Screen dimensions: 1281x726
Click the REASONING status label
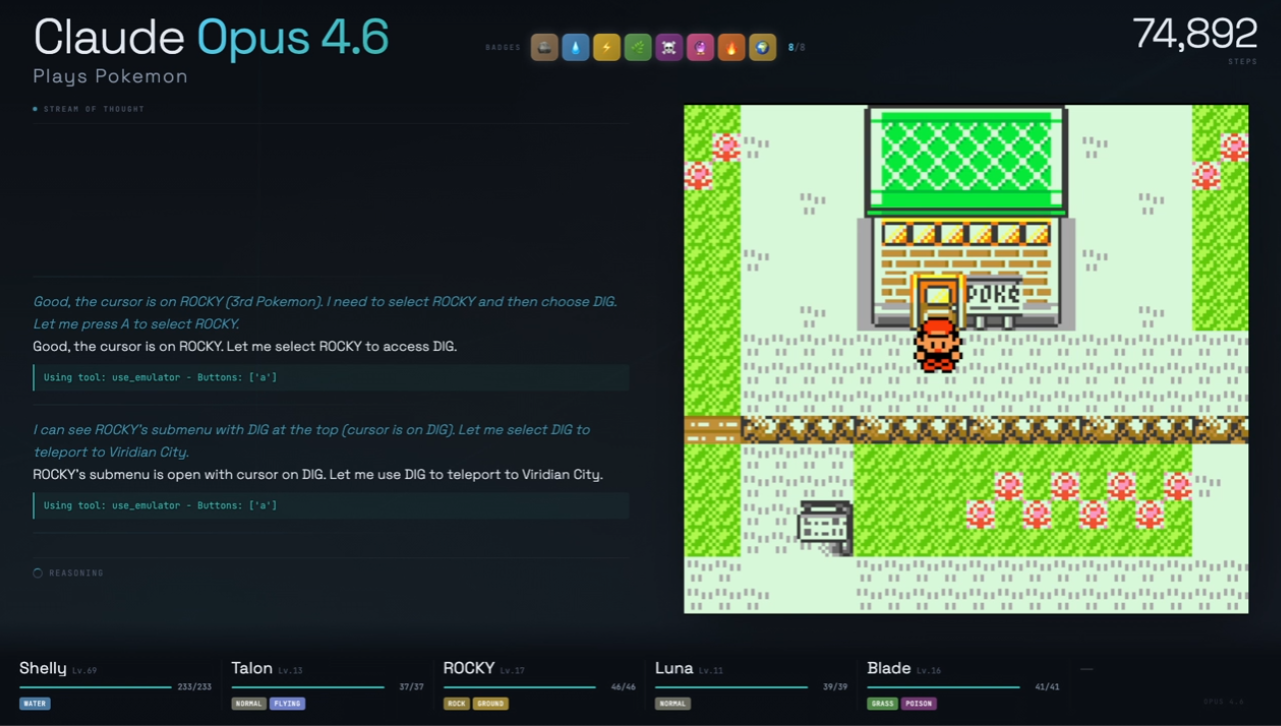tap(76, 573)
